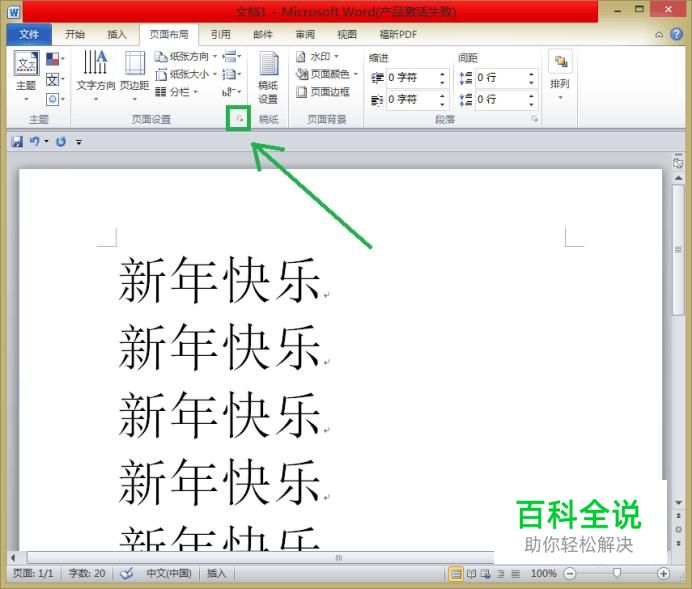Image resolution: width=692 pixels, height=589 pixels.
Task: Open undo history dropdown arrow
Action: [46, 142]
